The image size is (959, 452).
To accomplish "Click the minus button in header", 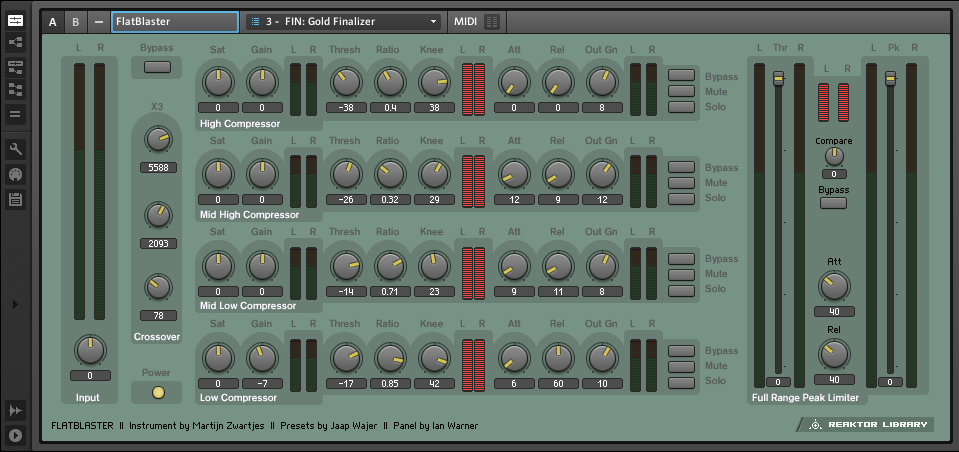I will [x=98, y=22].
